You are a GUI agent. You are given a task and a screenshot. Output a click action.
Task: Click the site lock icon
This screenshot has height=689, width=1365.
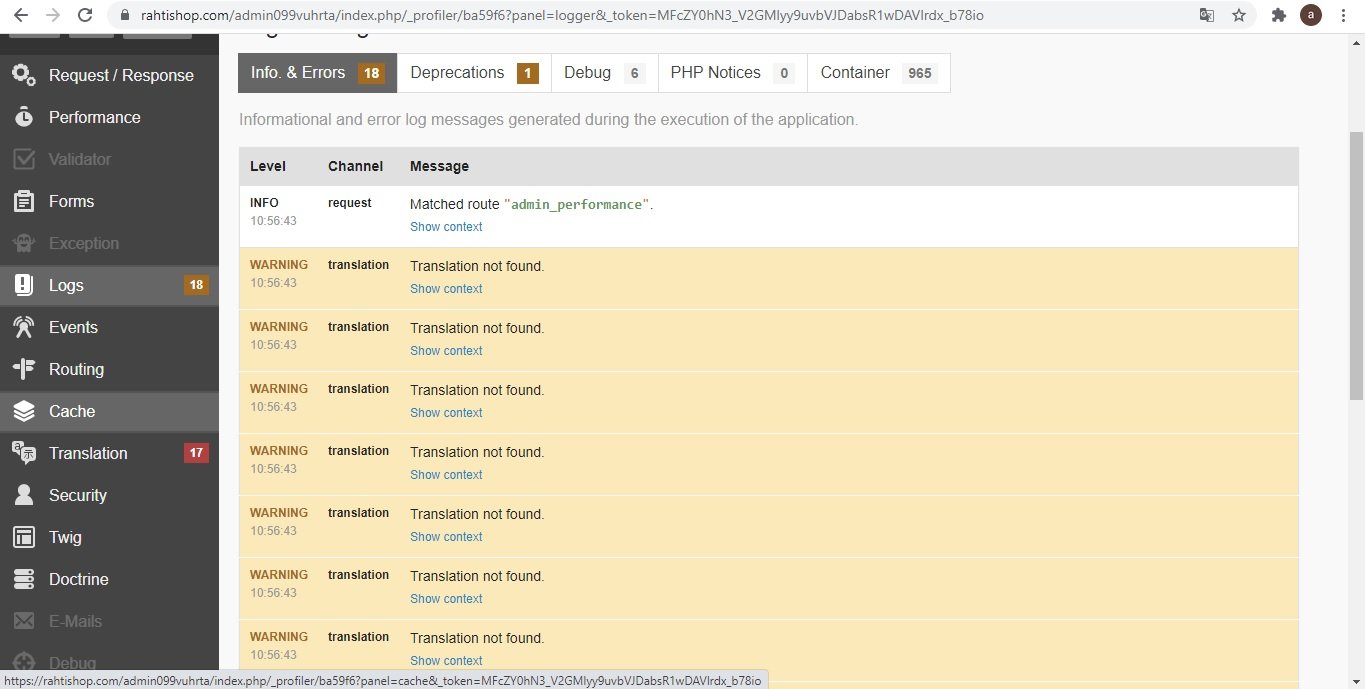pos(124,15)
